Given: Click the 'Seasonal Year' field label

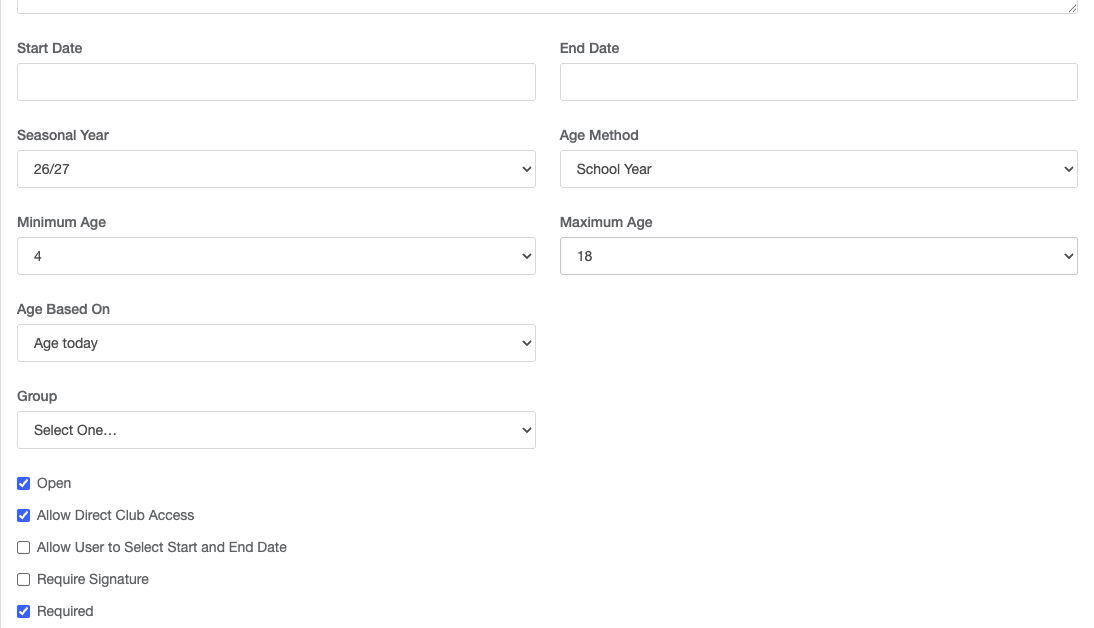Looking at the screenshot, I should tap(63, 135).
